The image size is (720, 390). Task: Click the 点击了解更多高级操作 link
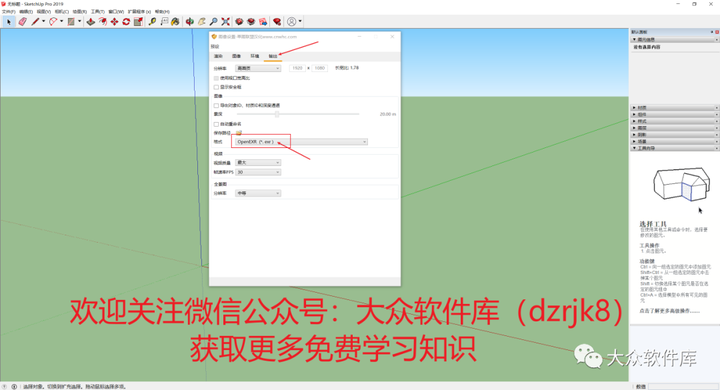pos(669,311)
